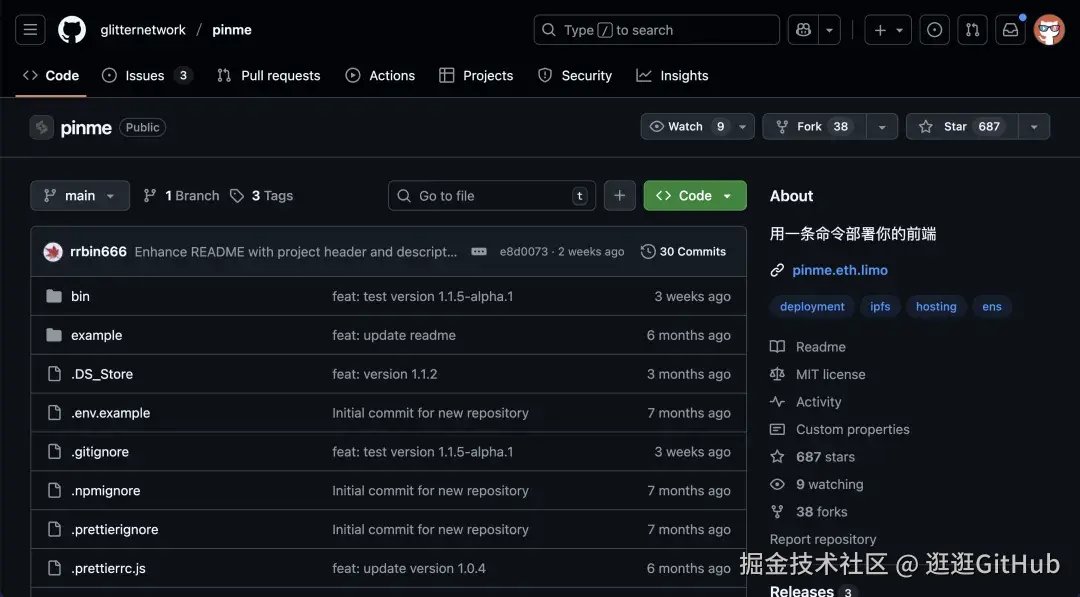The image size is (1080, 597).
Task: Open Activity link in About
Action: [806, 402]
